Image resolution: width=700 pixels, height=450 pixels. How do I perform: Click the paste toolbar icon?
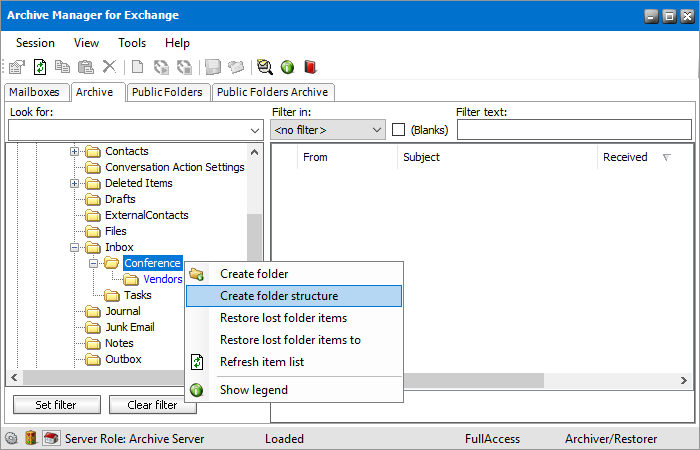85,67
